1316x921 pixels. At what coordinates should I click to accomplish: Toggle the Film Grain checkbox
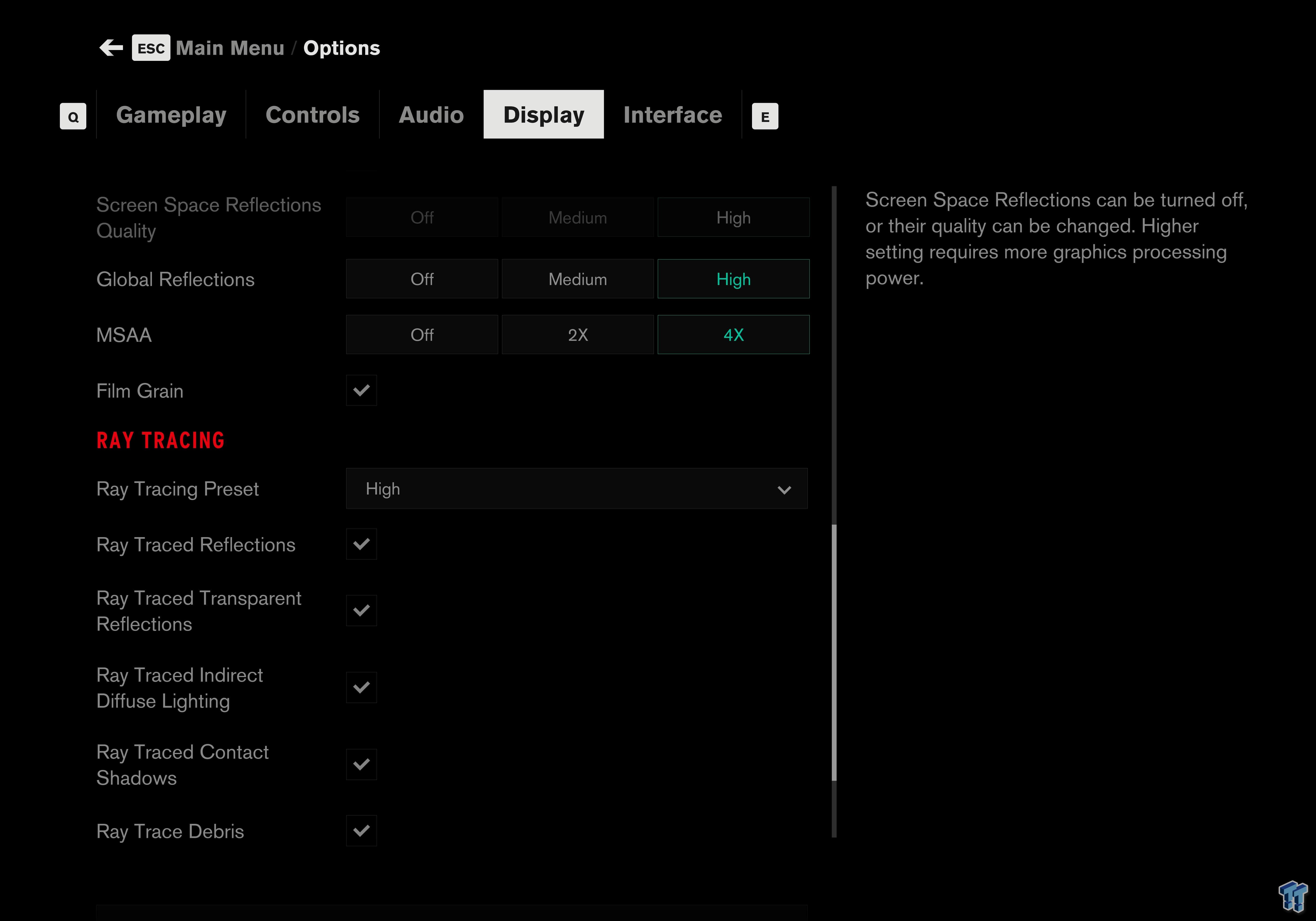tap(361, 391)
